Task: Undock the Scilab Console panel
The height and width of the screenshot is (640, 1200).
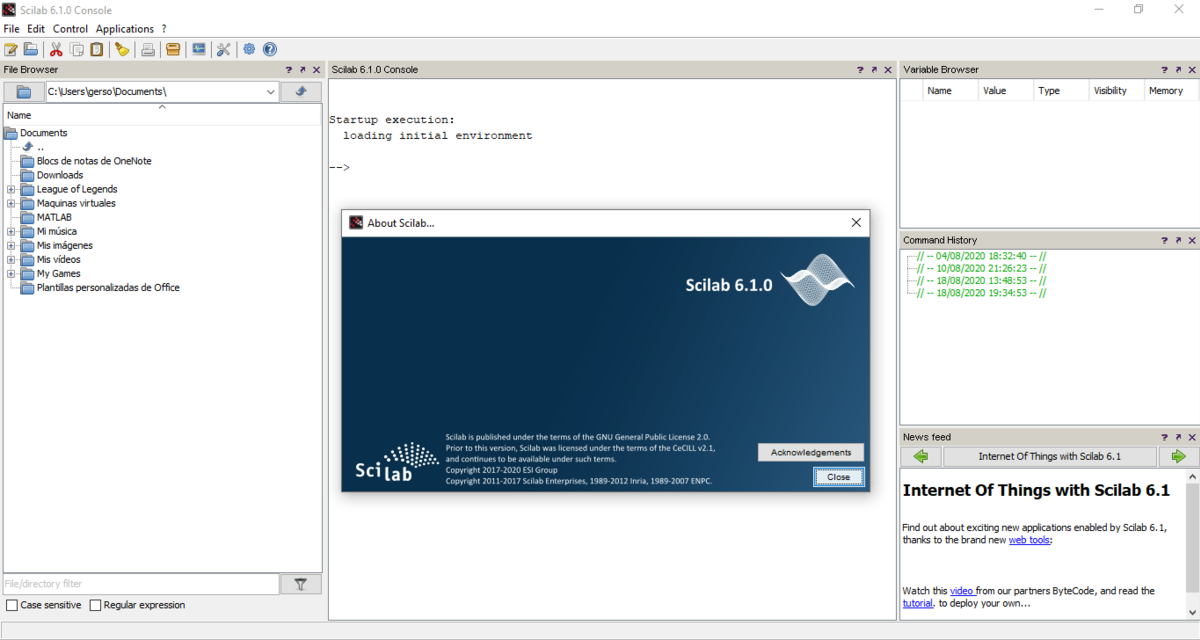Action: pyautogui.click(x=874, y=70)
